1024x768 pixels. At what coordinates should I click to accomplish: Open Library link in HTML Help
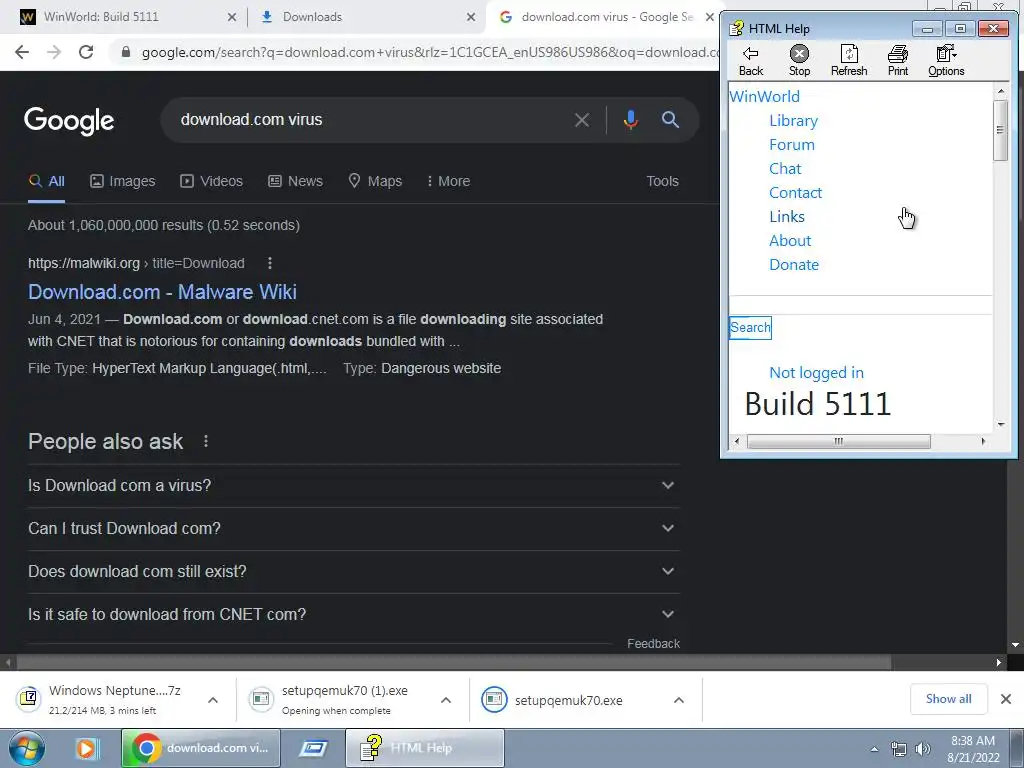tap(793, 121)
